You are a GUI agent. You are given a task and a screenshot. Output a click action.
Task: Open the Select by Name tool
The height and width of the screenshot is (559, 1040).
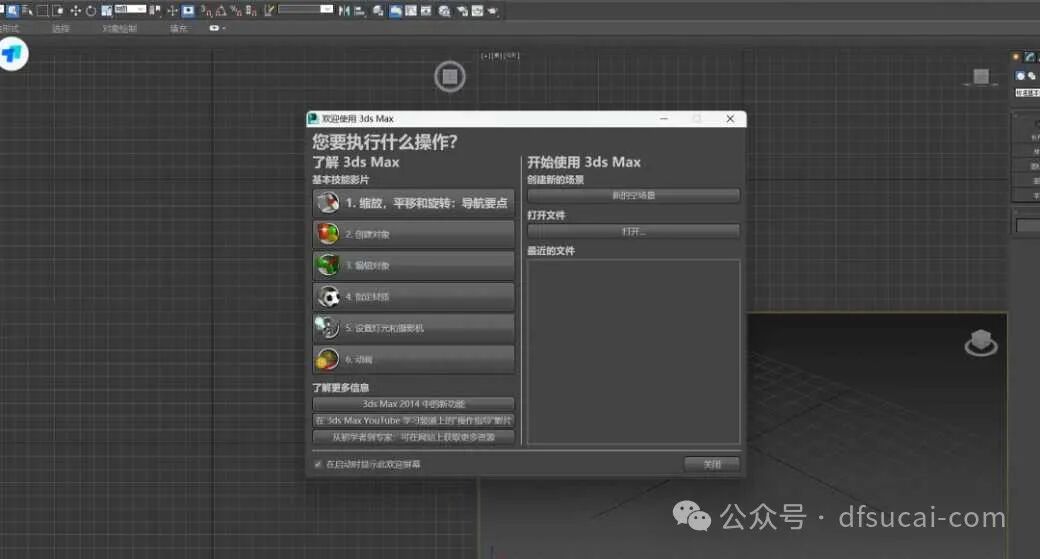pyautogui.click(x=27, y=11)
